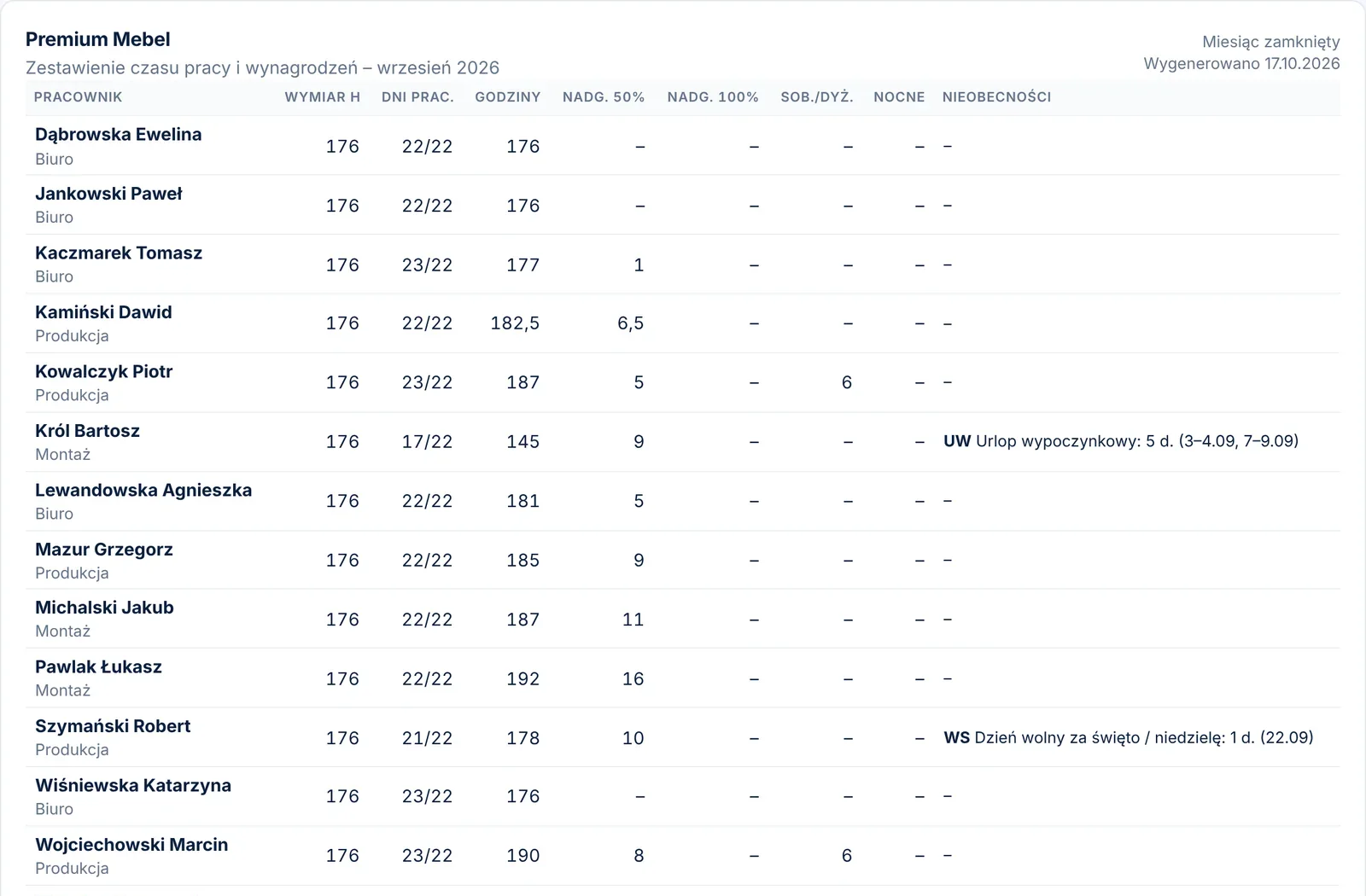
Task: Click Król Bartosz's 145 hours value
Action: (523, 442)
